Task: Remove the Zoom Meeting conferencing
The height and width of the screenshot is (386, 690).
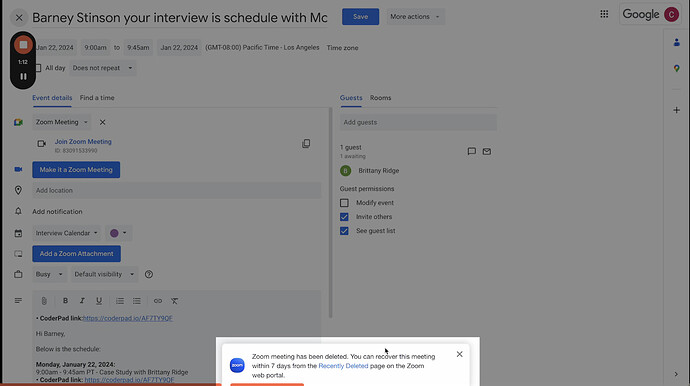Action: tap(102, 122)
